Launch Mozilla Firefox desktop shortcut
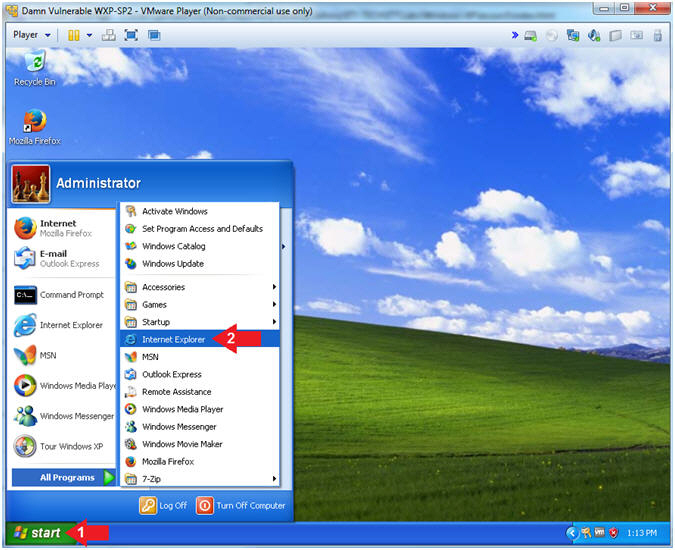Viewport: 675px width, 550px height. (35, 127)
